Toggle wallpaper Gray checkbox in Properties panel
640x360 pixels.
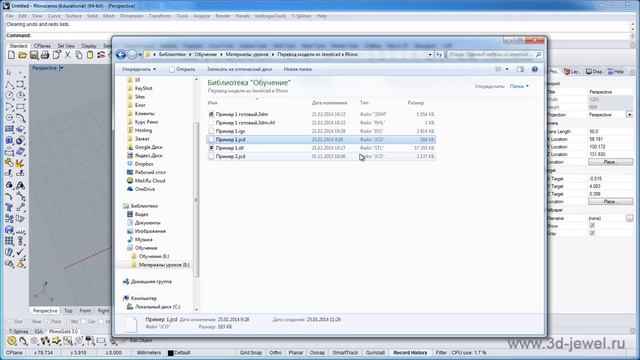click(592, 233)
